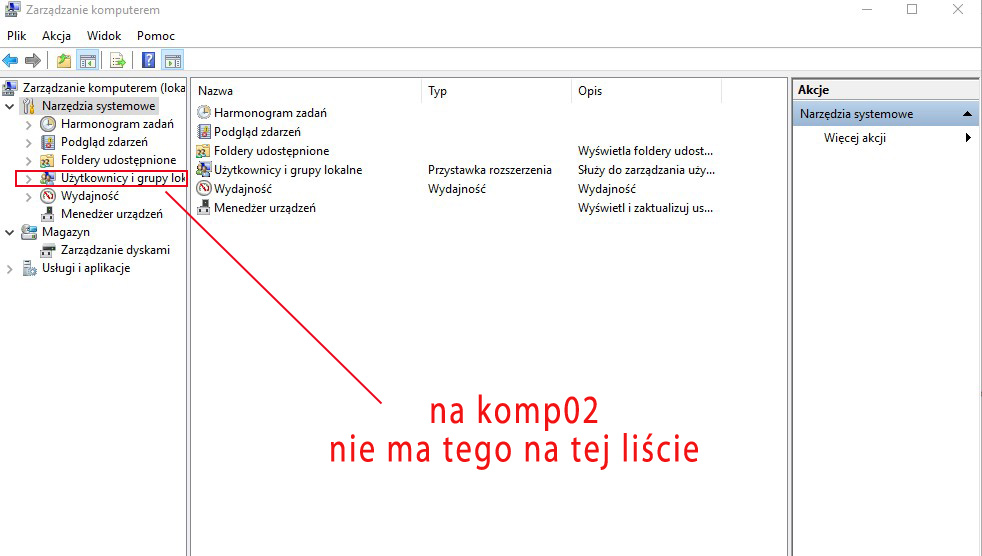Click the Użytkownicy i grupy lokalne icon in tree
Viewport: 982px width, 556px height.
click(x=48, y=178)
